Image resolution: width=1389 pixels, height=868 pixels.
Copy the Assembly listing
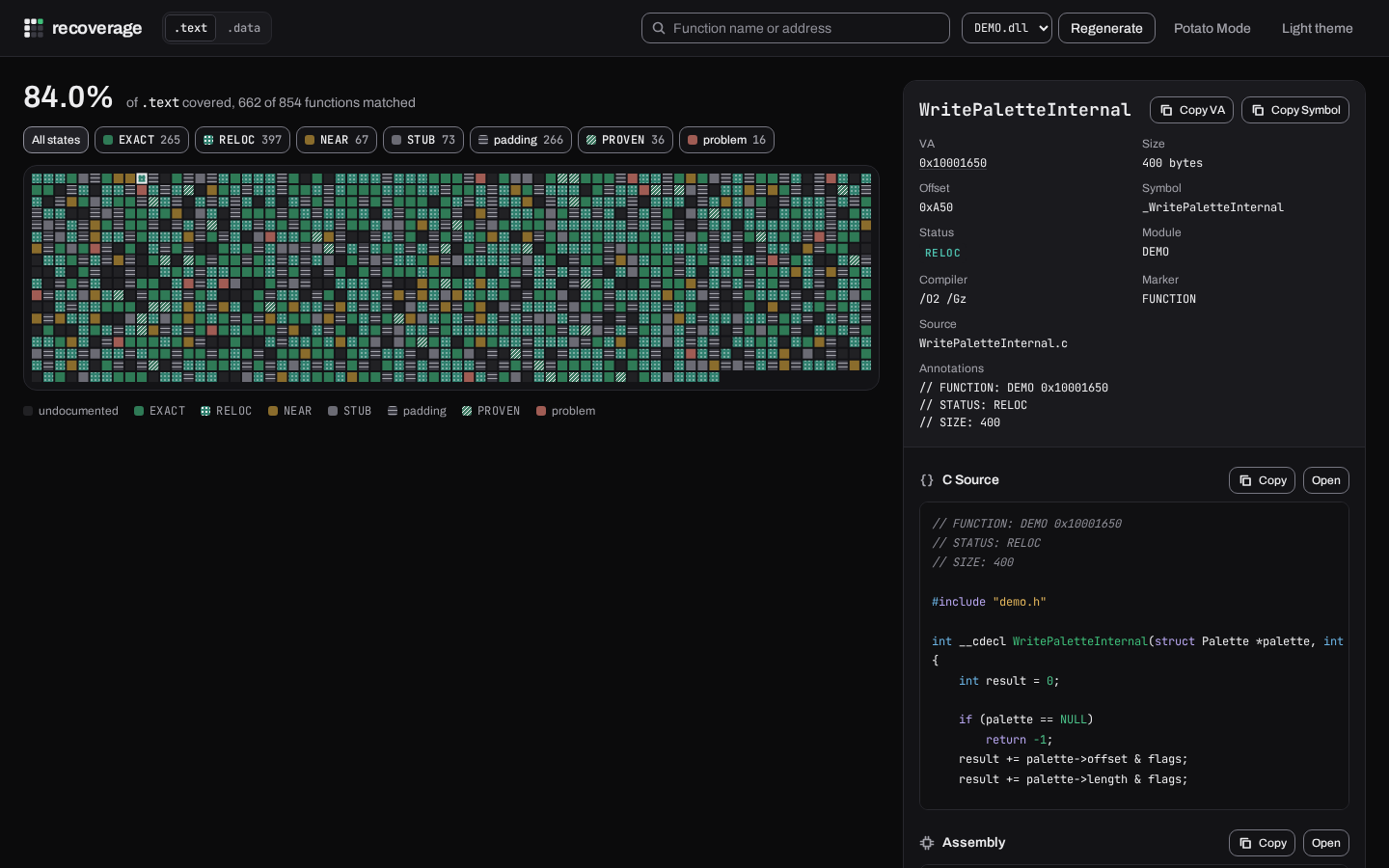pos(1262,843)
